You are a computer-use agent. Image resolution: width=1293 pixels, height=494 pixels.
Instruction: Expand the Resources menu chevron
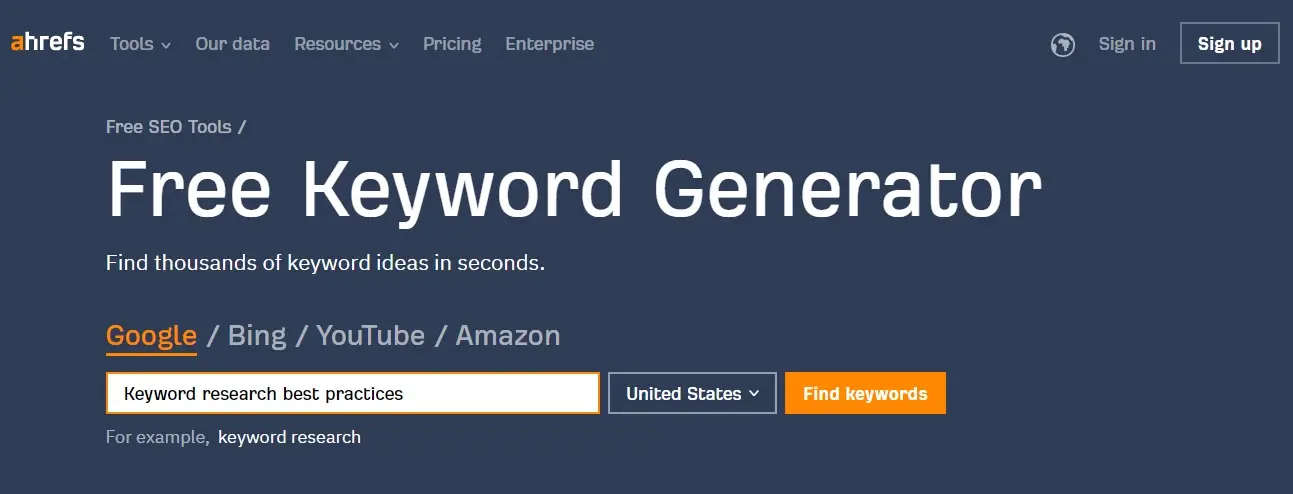click(x=393, y=45)
